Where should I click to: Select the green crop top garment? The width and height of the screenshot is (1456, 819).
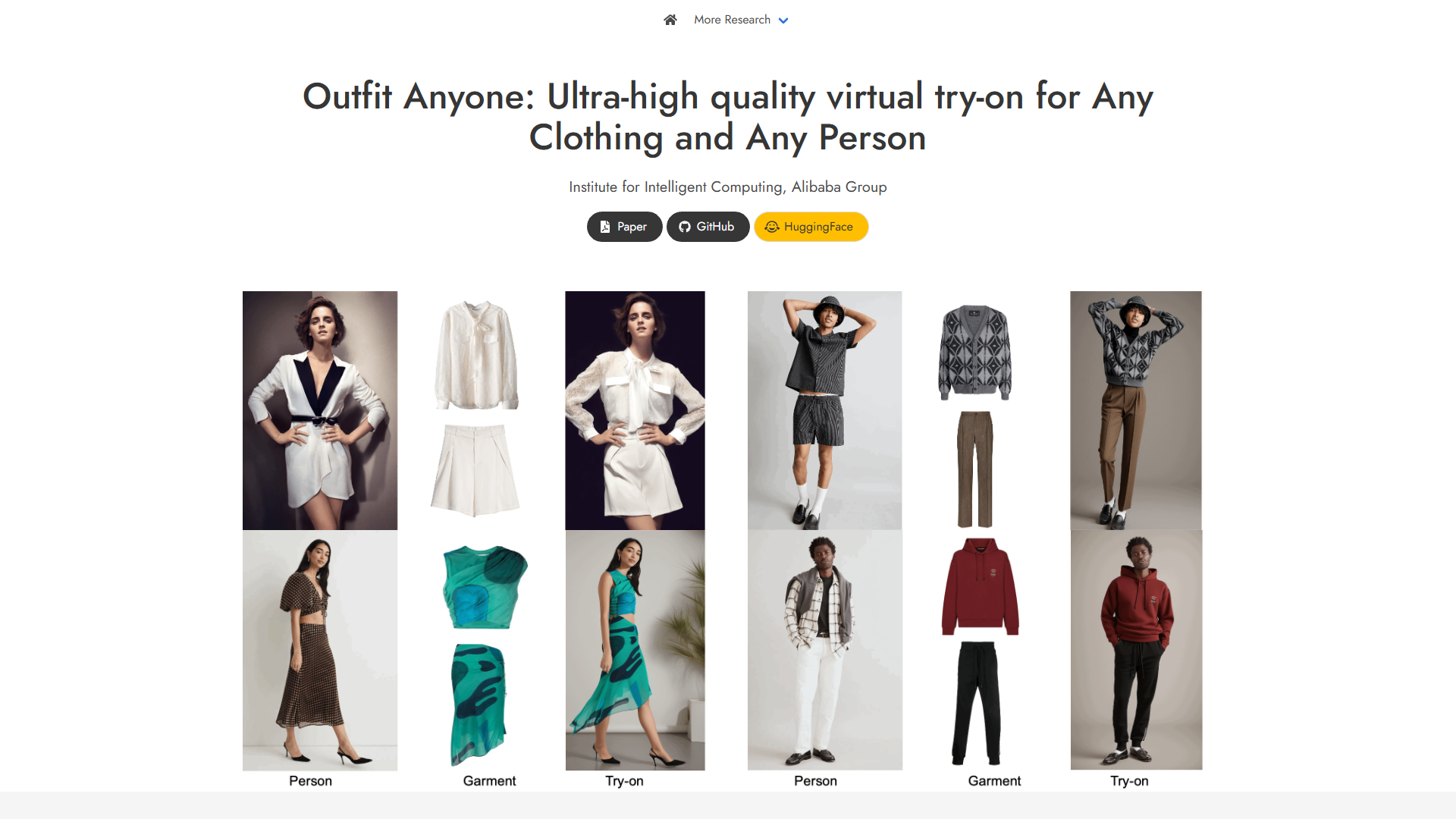[x=485, y=586]
